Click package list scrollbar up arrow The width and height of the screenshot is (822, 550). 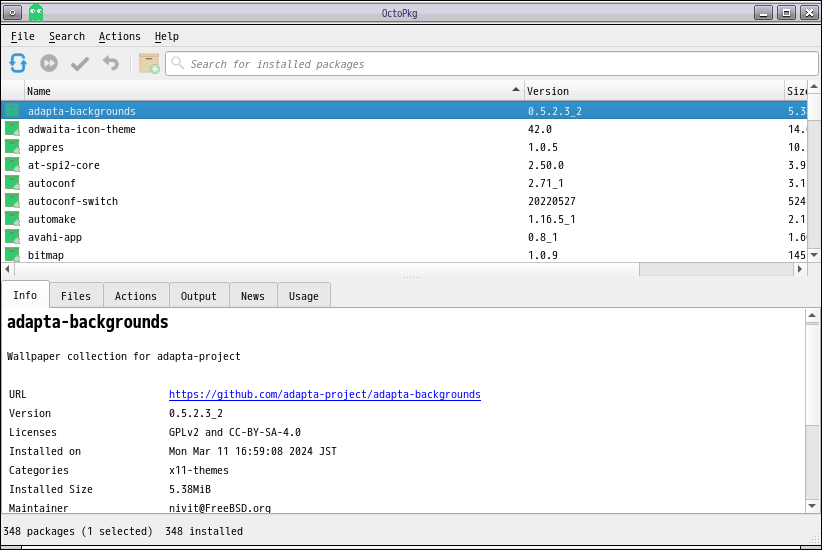[x=814, y=87]
